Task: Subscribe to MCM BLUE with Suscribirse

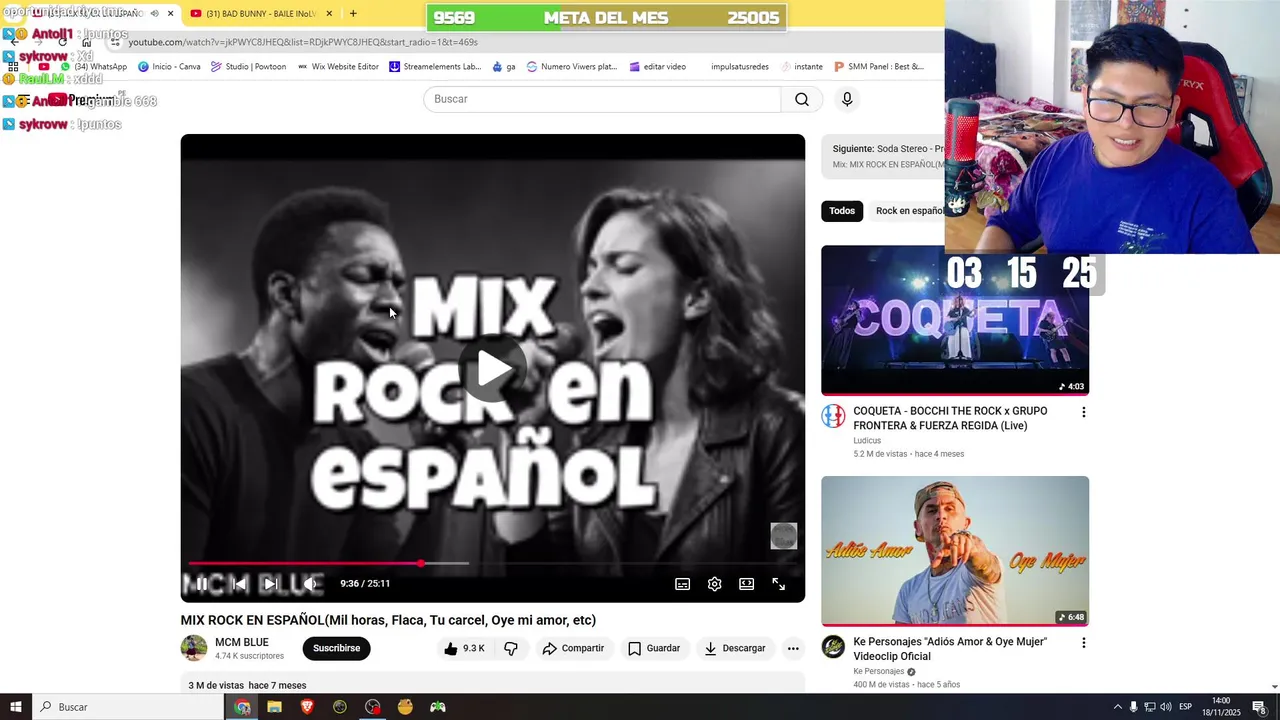Action: tap(336, 648)
